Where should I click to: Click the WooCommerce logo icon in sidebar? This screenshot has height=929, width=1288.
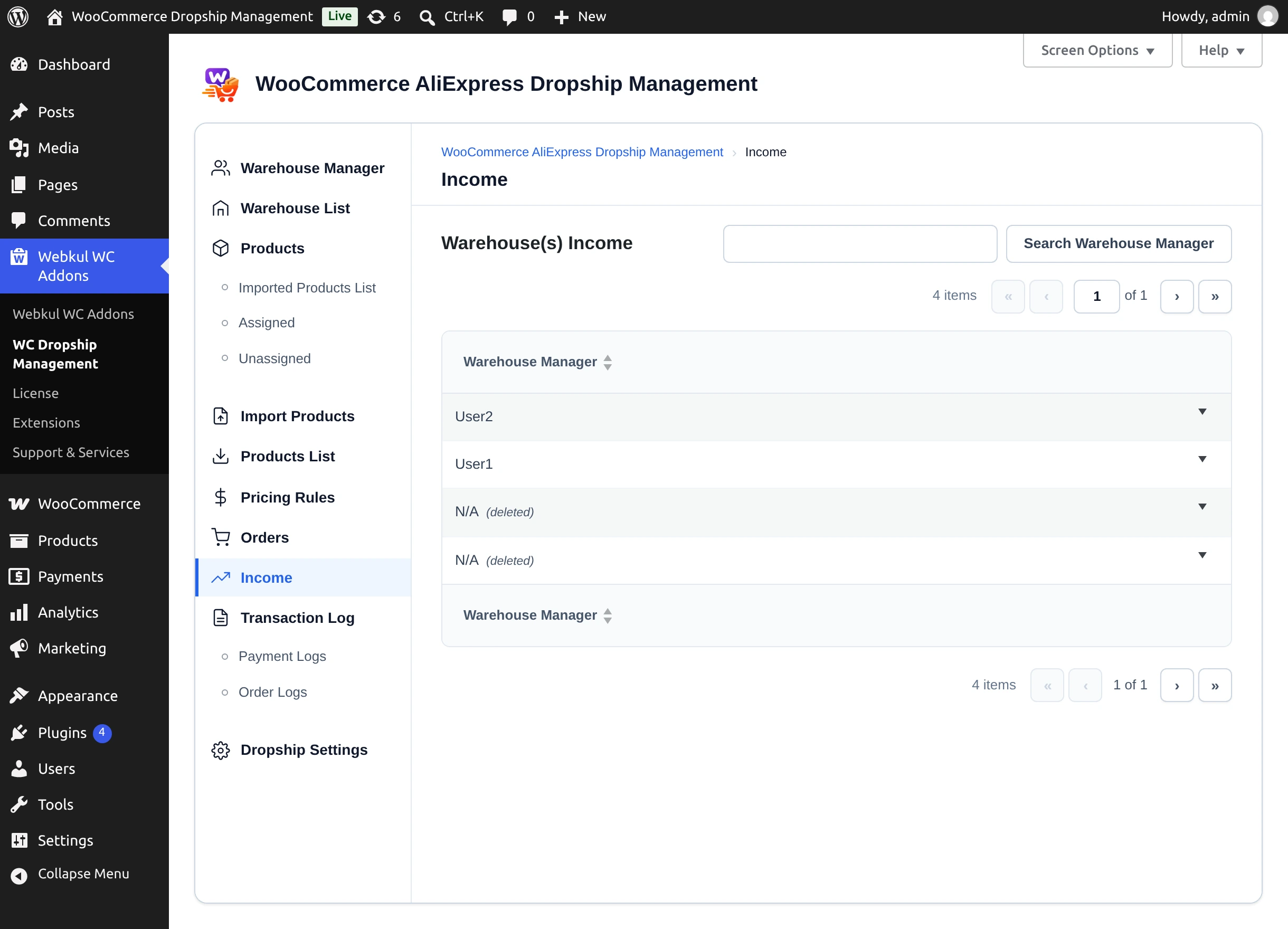coord(19,504)
